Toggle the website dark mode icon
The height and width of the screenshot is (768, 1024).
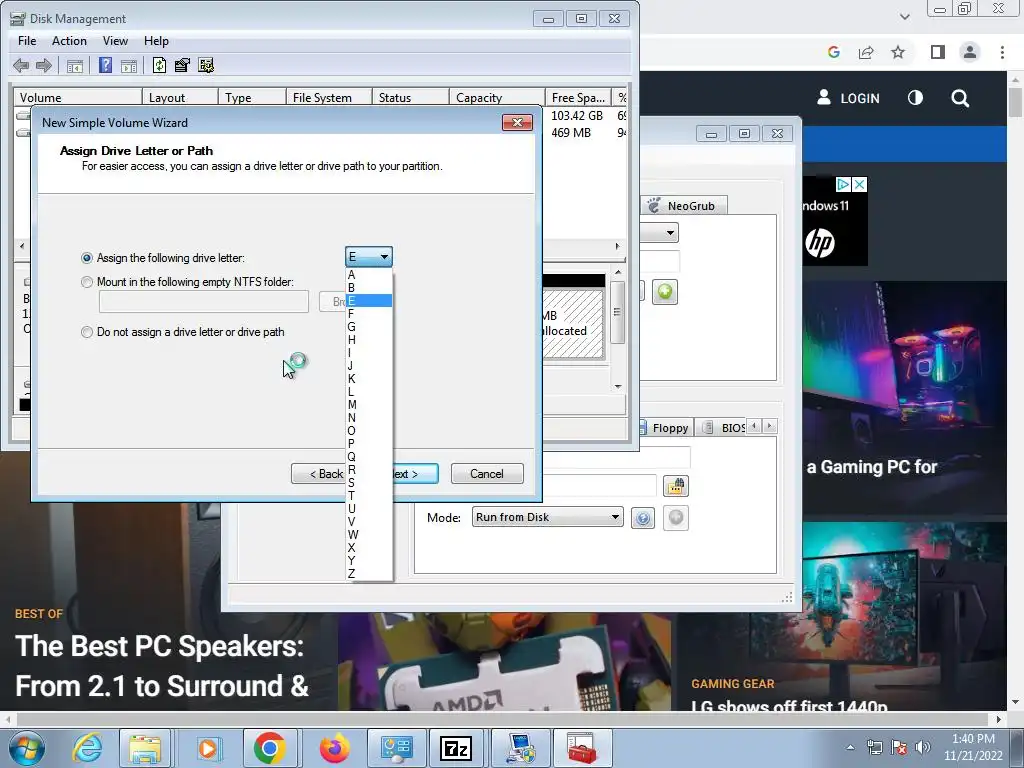[x=916, y=98]
